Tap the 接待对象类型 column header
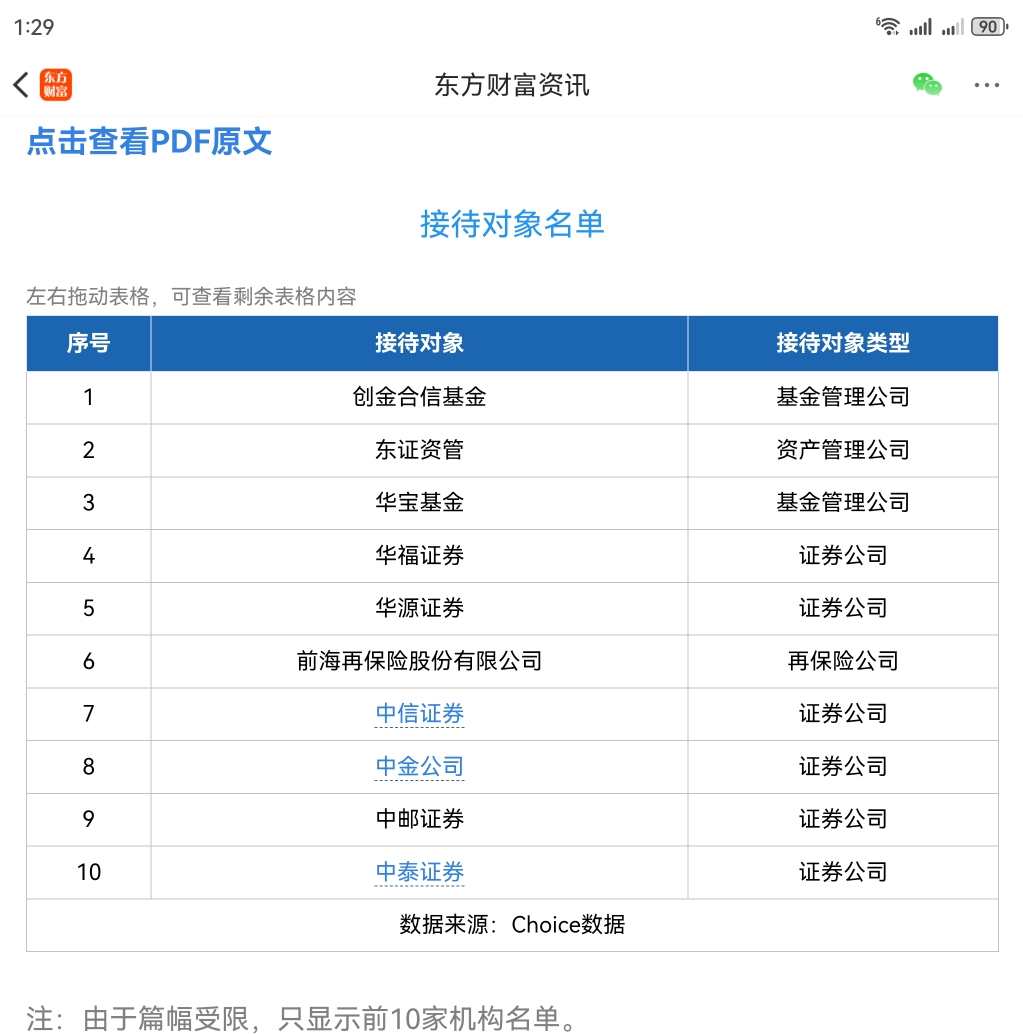 (843, 343)
